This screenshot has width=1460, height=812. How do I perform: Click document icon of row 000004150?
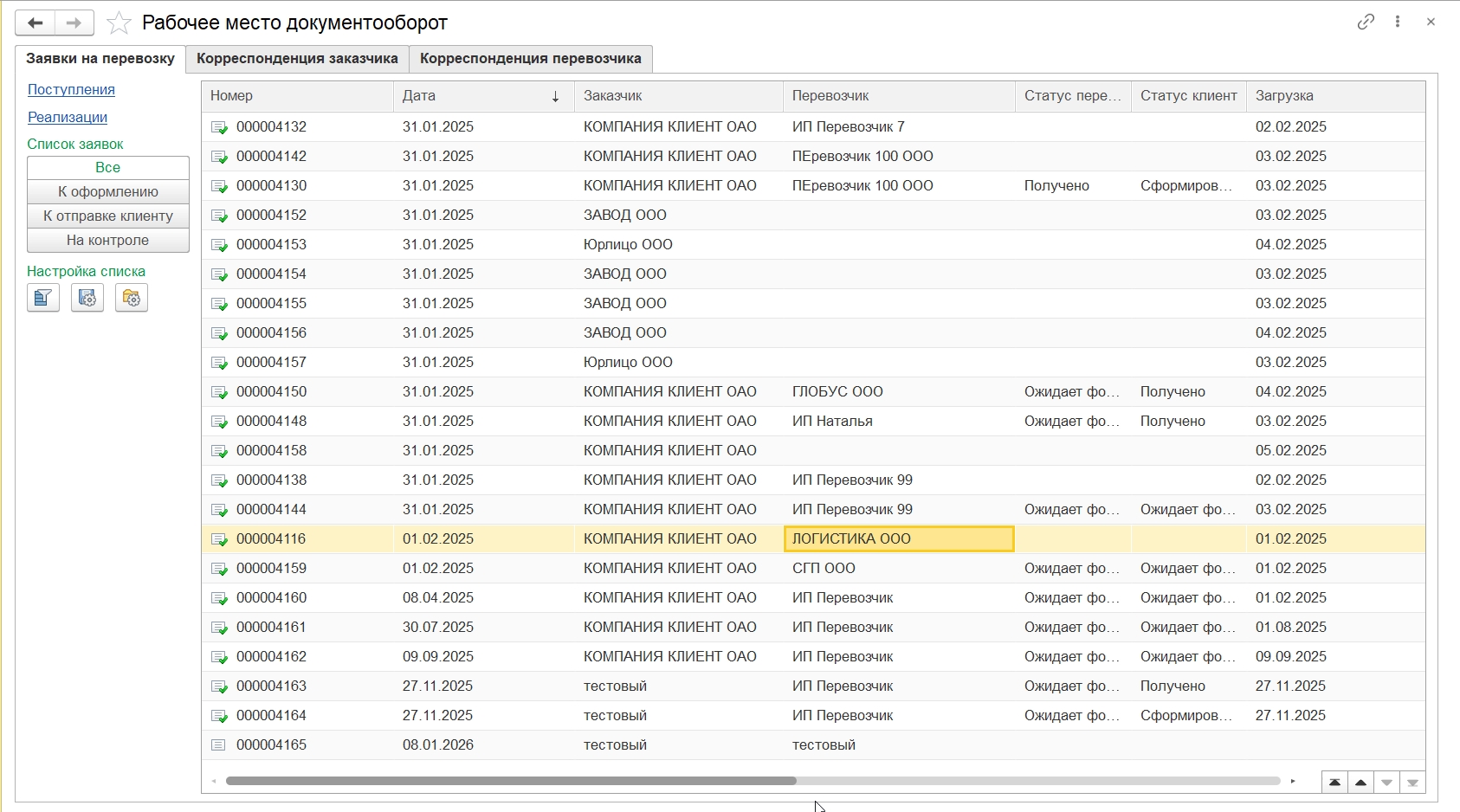[219, 392]
